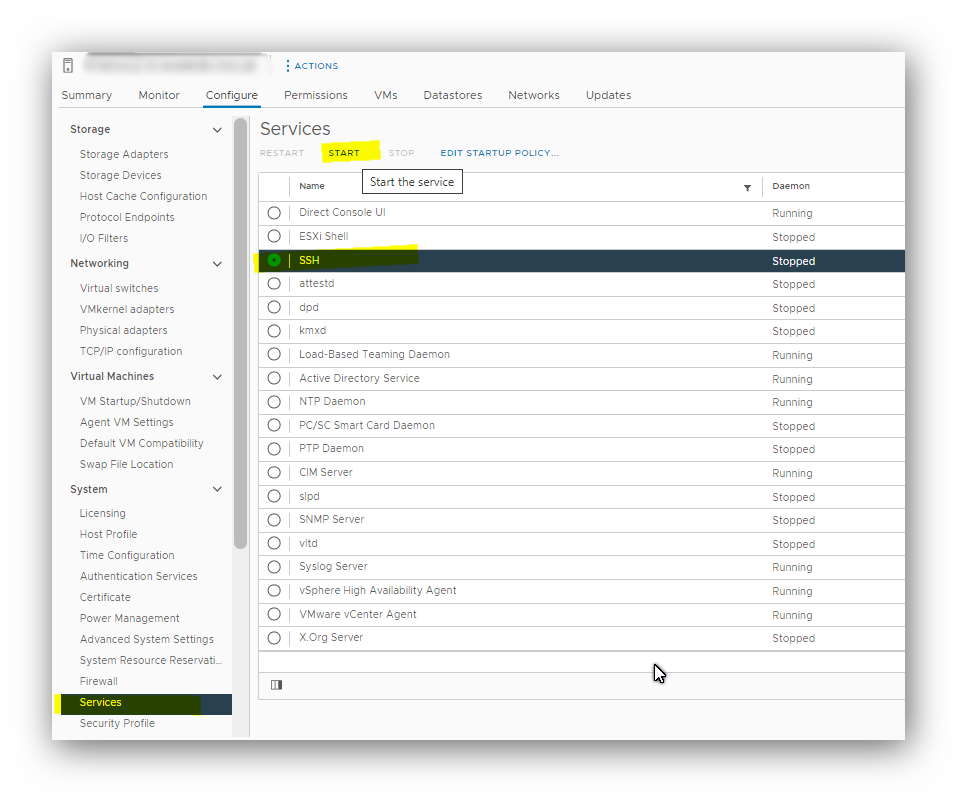Collapse the Virtual Machines section
Image resolution: width=957 pixels, height=792 pixels.
(x=217, y=376)
